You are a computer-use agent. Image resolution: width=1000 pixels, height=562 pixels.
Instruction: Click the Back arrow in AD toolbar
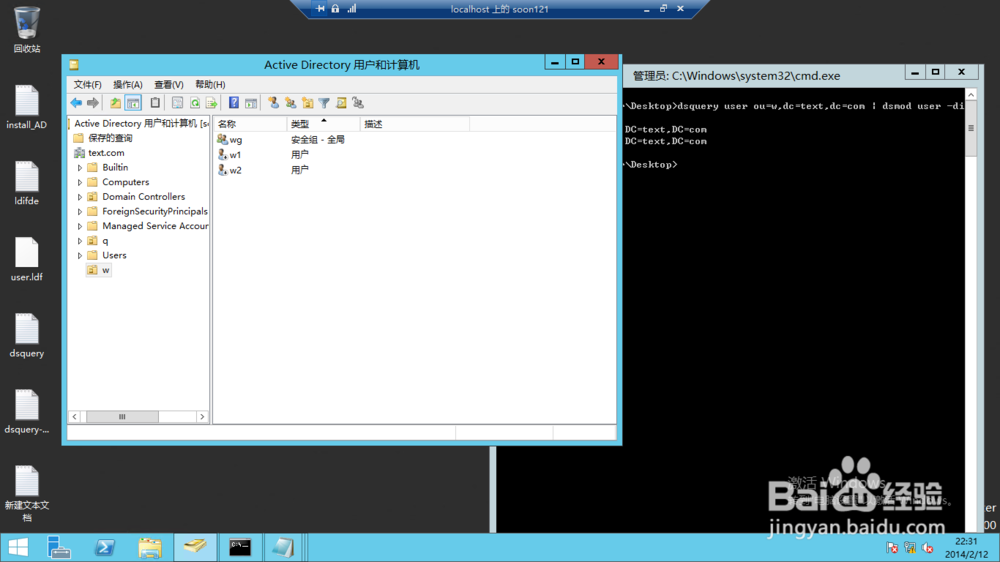(76, 103)
